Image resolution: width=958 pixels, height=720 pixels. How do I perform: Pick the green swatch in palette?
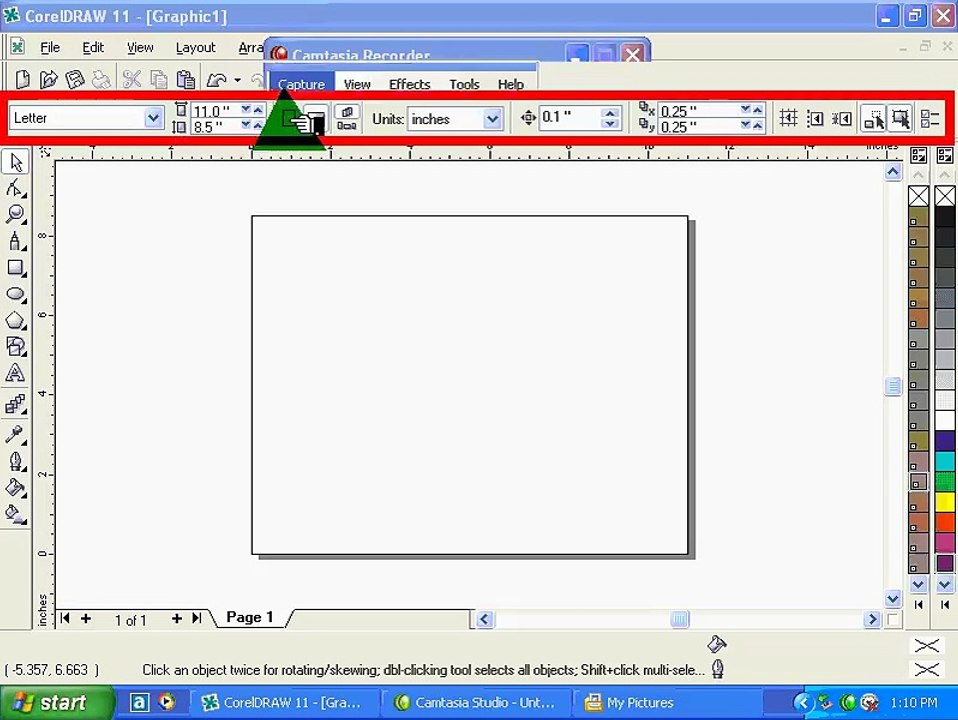(x=945, y=482)
